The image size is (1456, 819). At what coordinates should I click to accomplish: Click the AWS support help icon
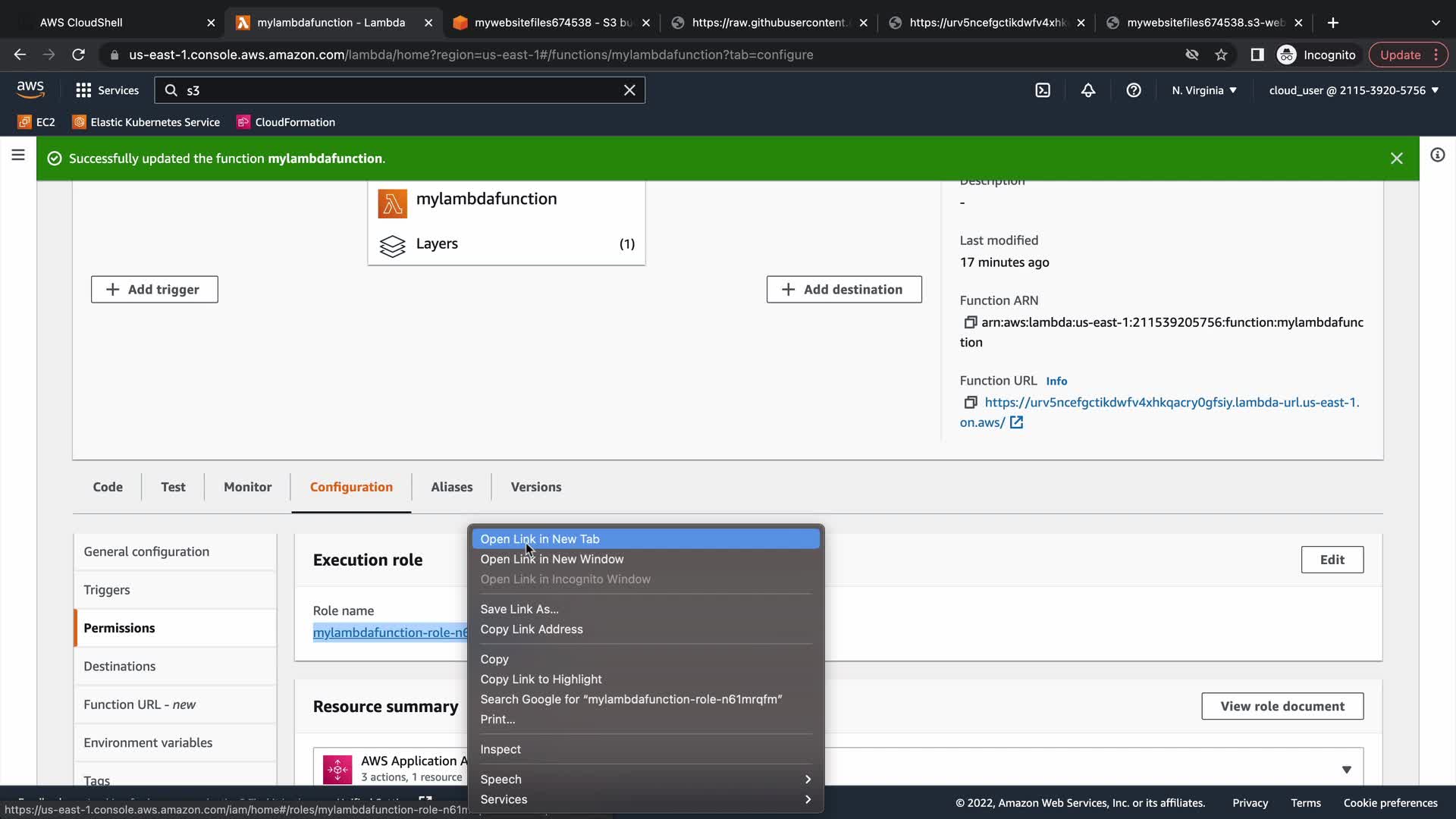pyautogui.click(x=1134, y=90)
